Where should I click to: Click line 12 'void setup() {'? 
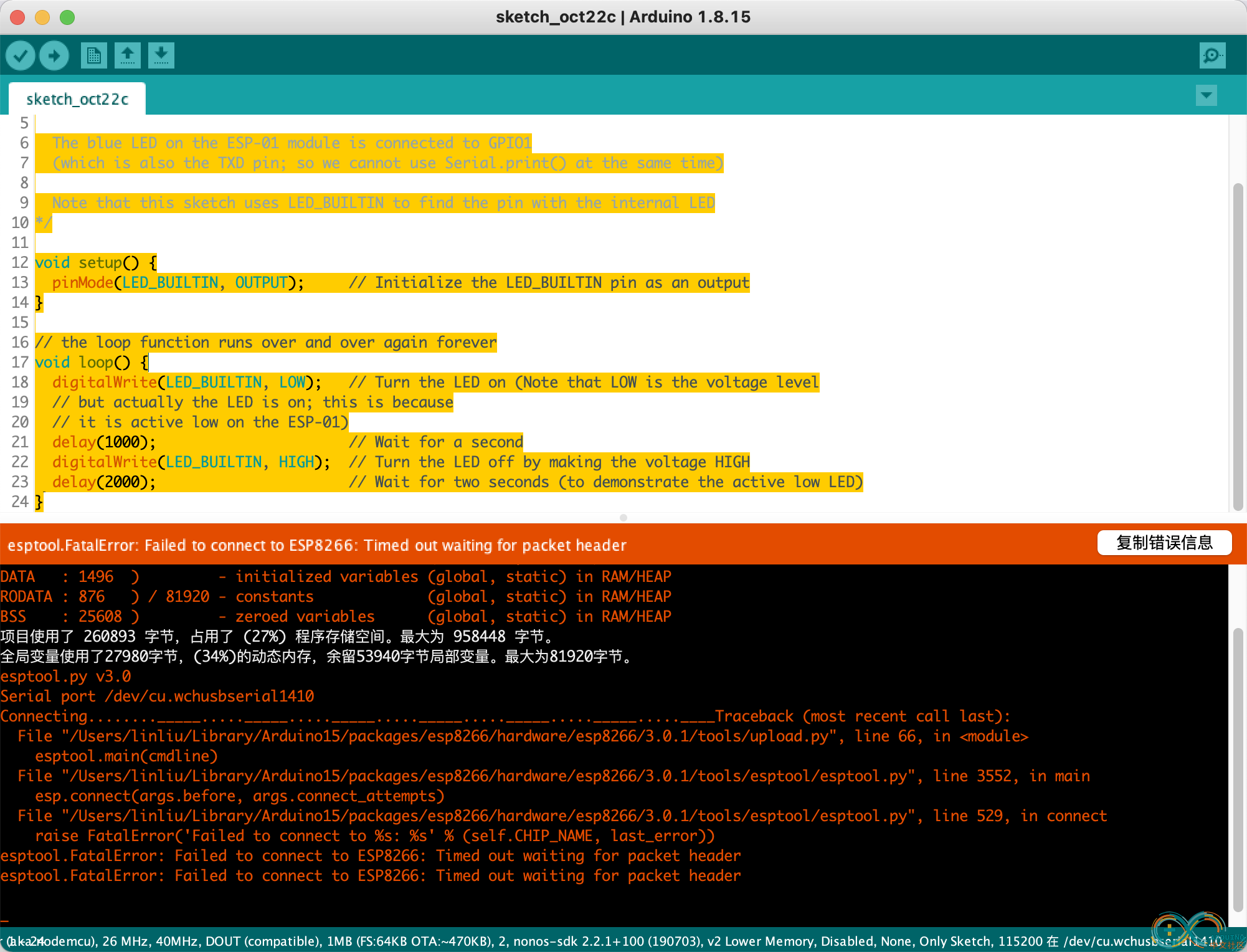point(96,263)
